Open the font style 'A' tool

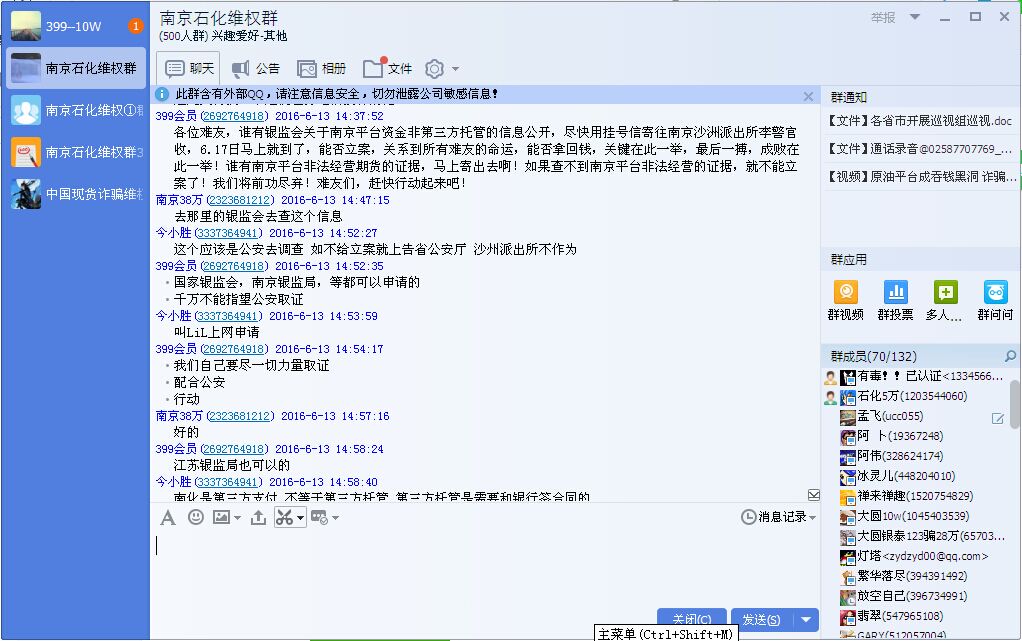[168, 518]
